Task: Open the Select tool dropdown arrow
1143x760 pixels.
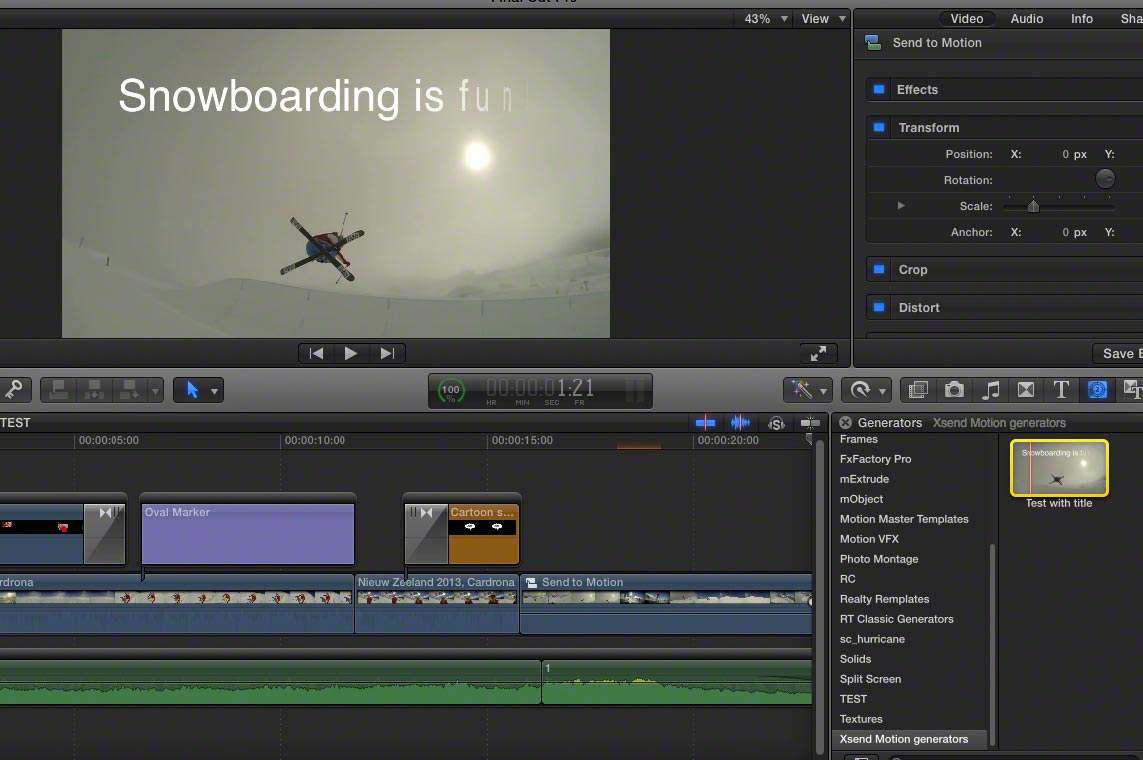Action: [214, 391]
